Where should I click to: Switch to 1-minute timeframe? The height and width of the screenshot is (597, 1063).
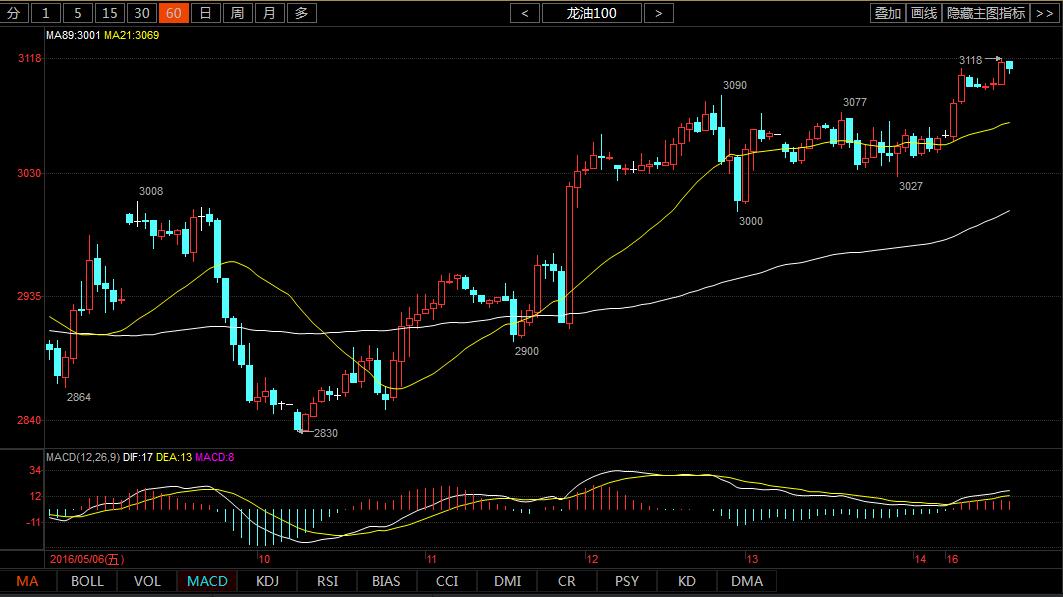click(45, 13)
